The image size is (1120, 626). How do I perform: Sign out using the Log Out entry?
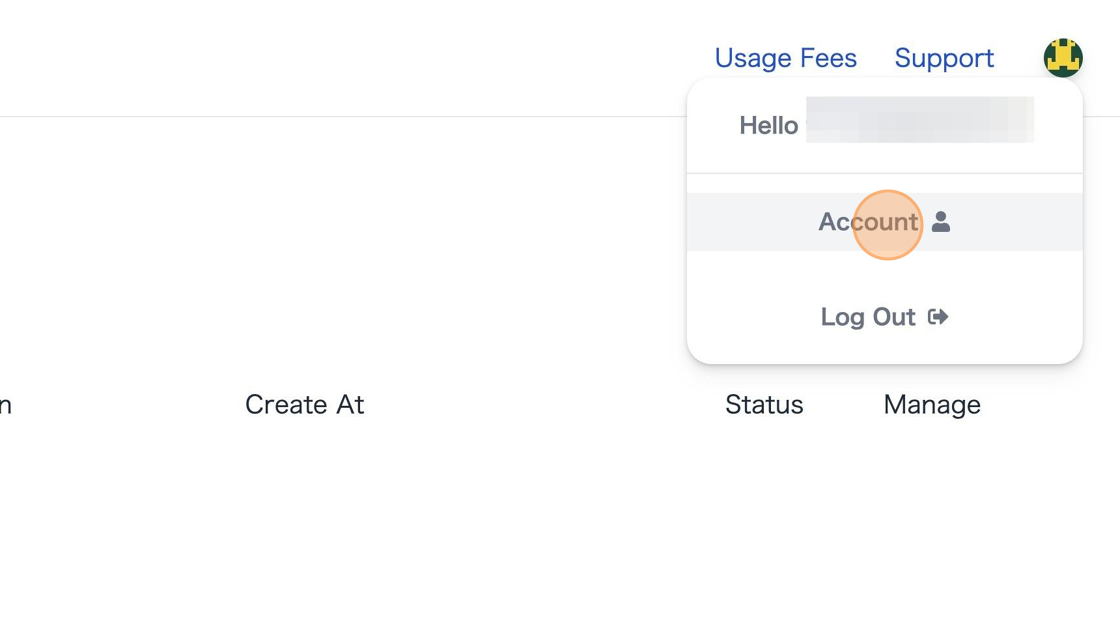pos(884,317)
